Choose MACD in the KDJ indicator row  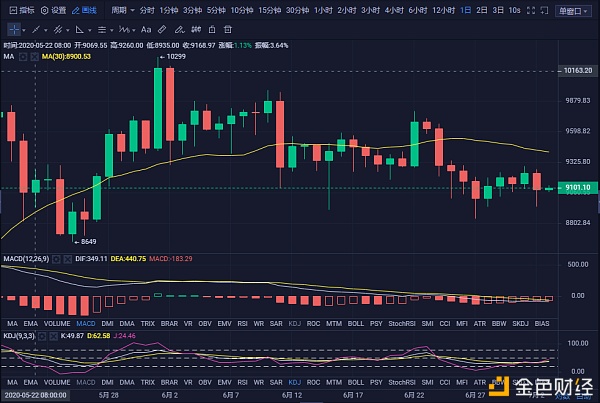86,382
